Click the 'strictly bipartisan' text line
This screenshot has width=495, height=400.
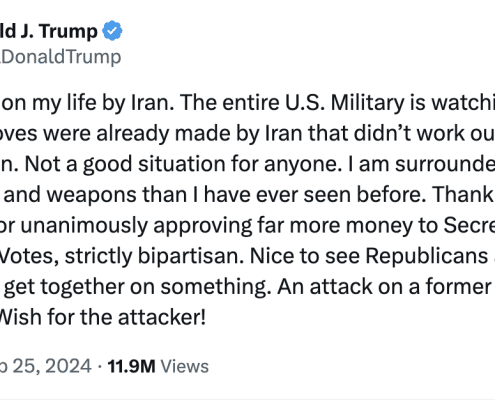(x=247, y=256)
